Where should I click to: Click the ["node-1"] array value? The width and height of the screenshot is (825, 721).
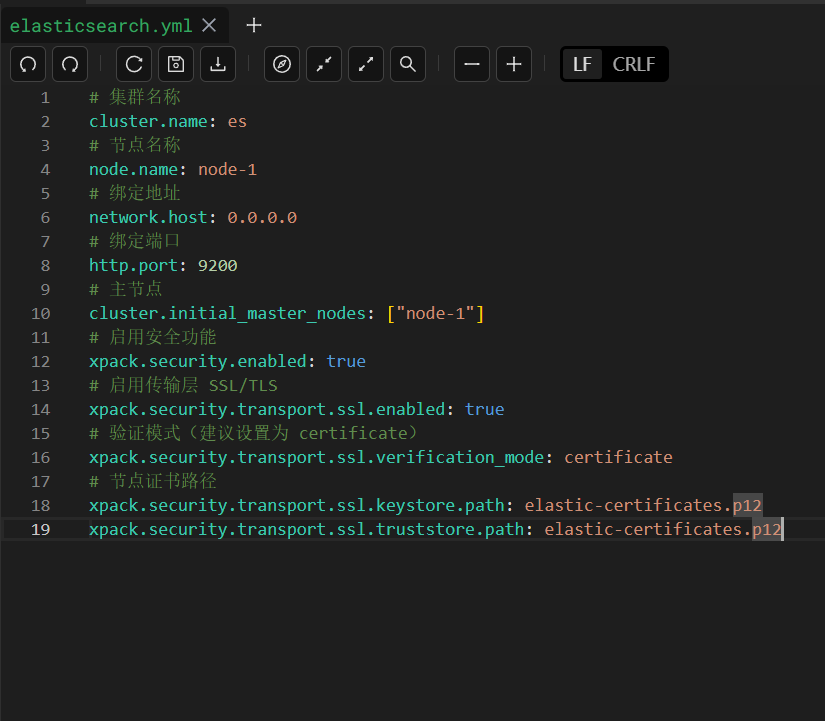click(436, 314)
